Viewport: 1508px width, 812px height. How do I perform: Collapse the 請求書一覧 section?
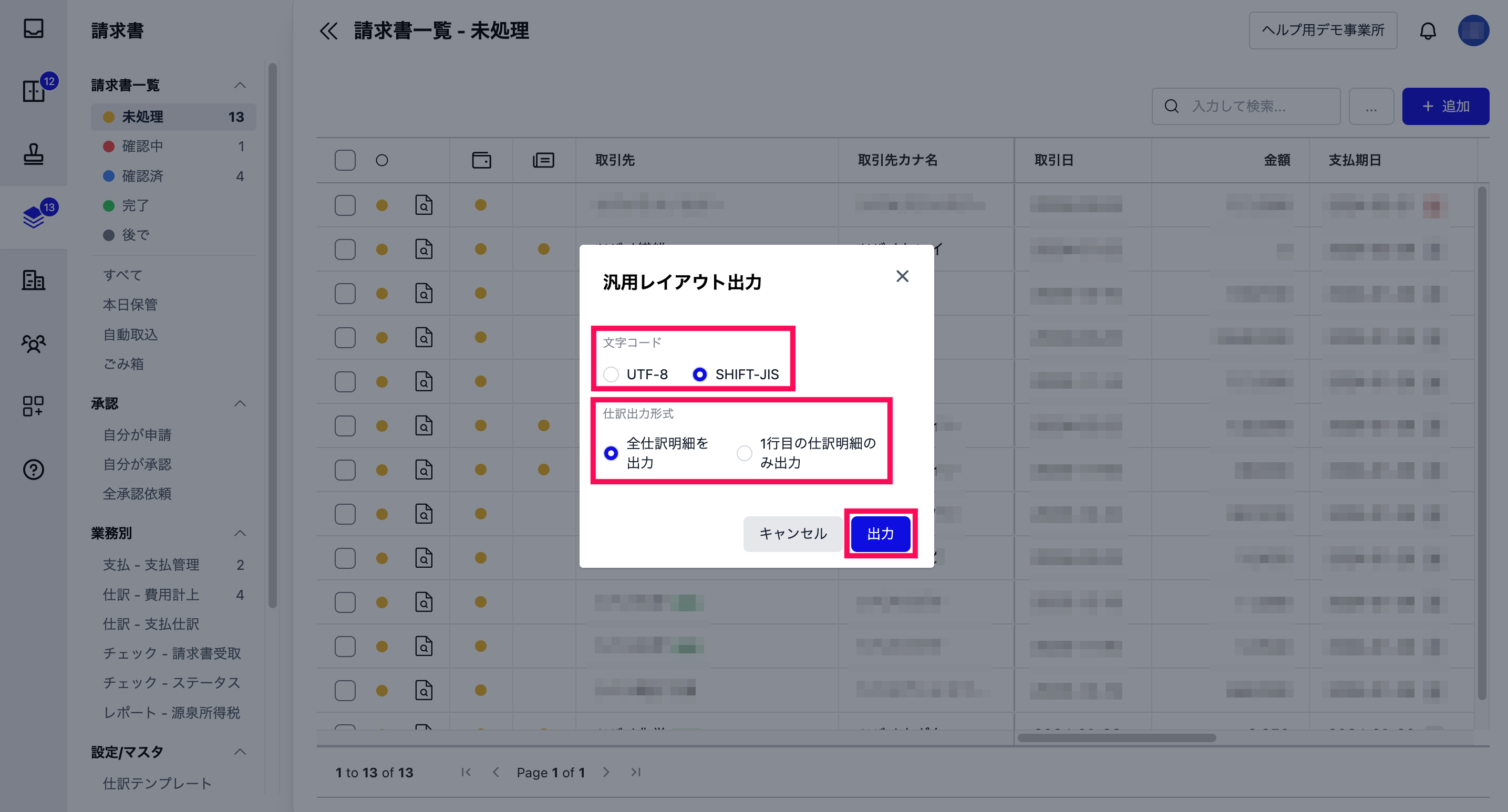coord(240,86)
